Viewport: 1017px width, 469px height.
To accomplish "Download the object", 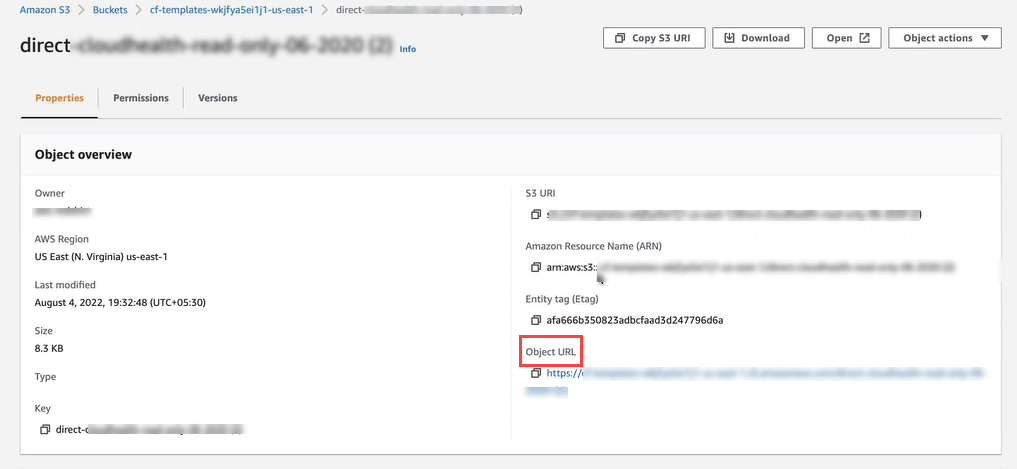I will click(758, 38).
